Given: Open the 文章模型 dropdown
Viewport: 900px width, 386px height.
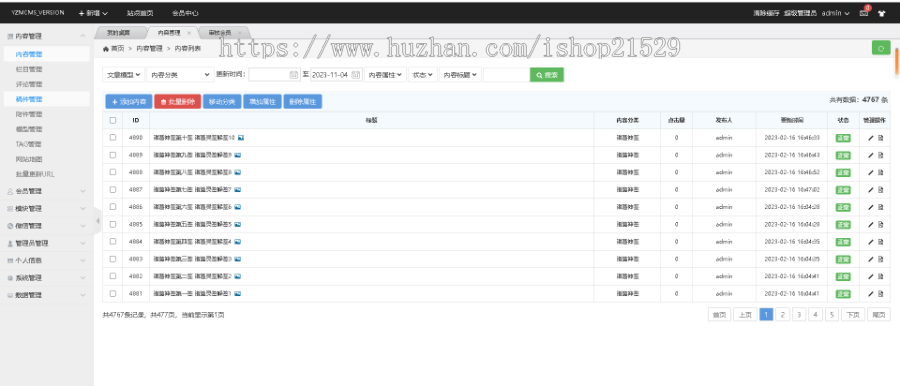Looking at the screenshot, I should [x=123, y=75].
